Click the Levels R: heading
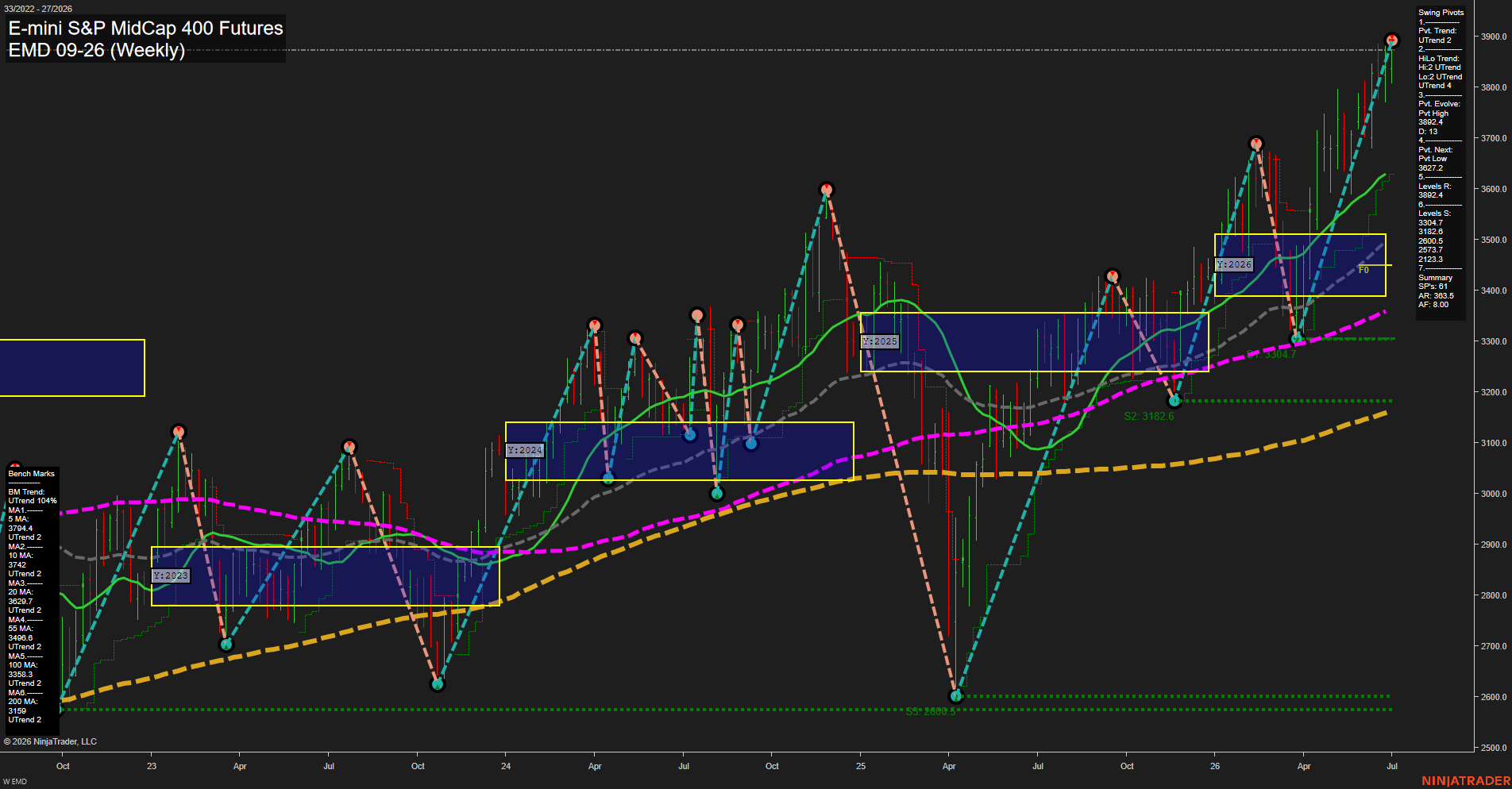Image resolution: width=1512 pixels, height=789 pixels. coord(1434,187)
